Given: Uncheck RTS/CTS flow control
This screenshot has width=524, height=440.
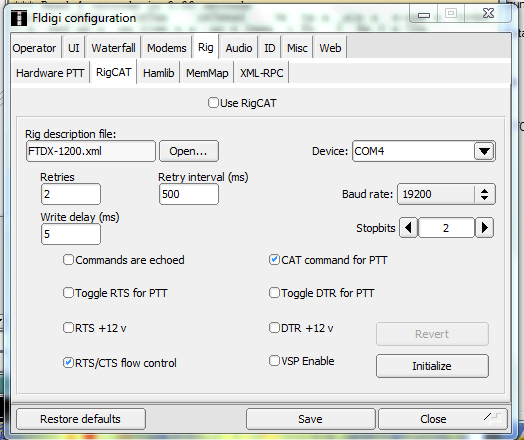Looking at the screenshot, I should pyautogui.click(x=68, y=362).
